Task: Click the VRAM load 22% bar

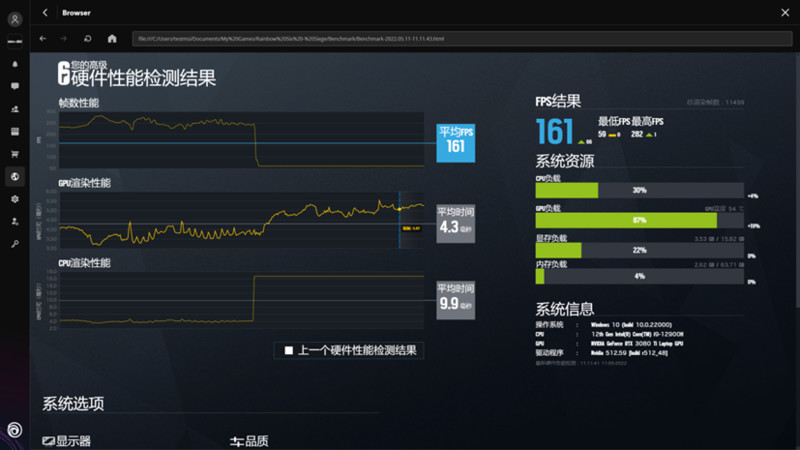Action: (639, 250)
